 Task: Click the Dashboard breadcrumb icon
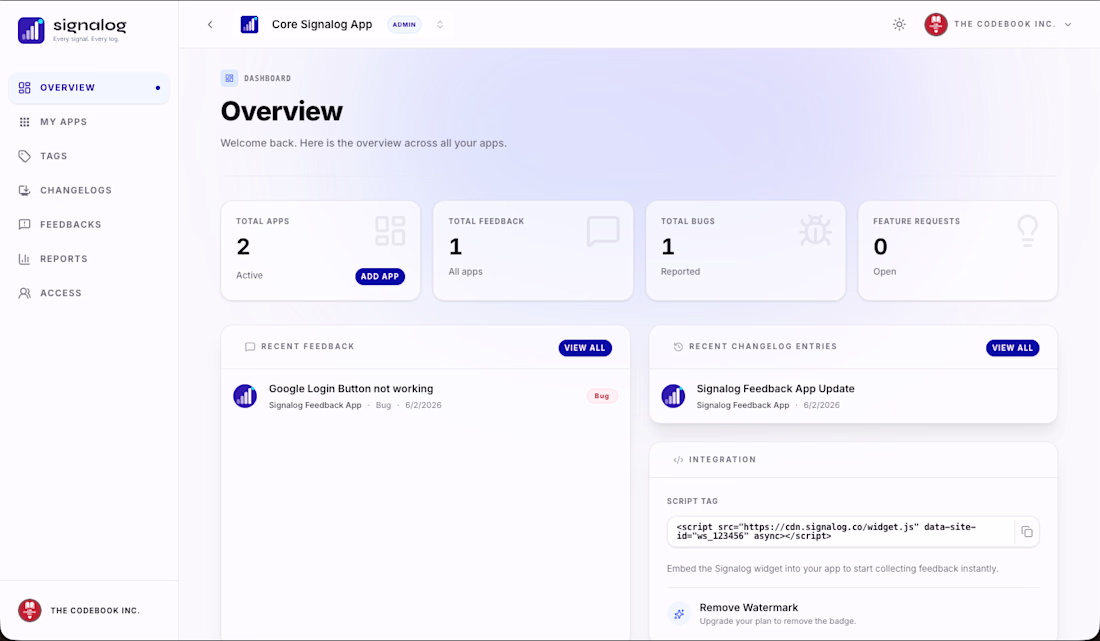click(229, 78)
